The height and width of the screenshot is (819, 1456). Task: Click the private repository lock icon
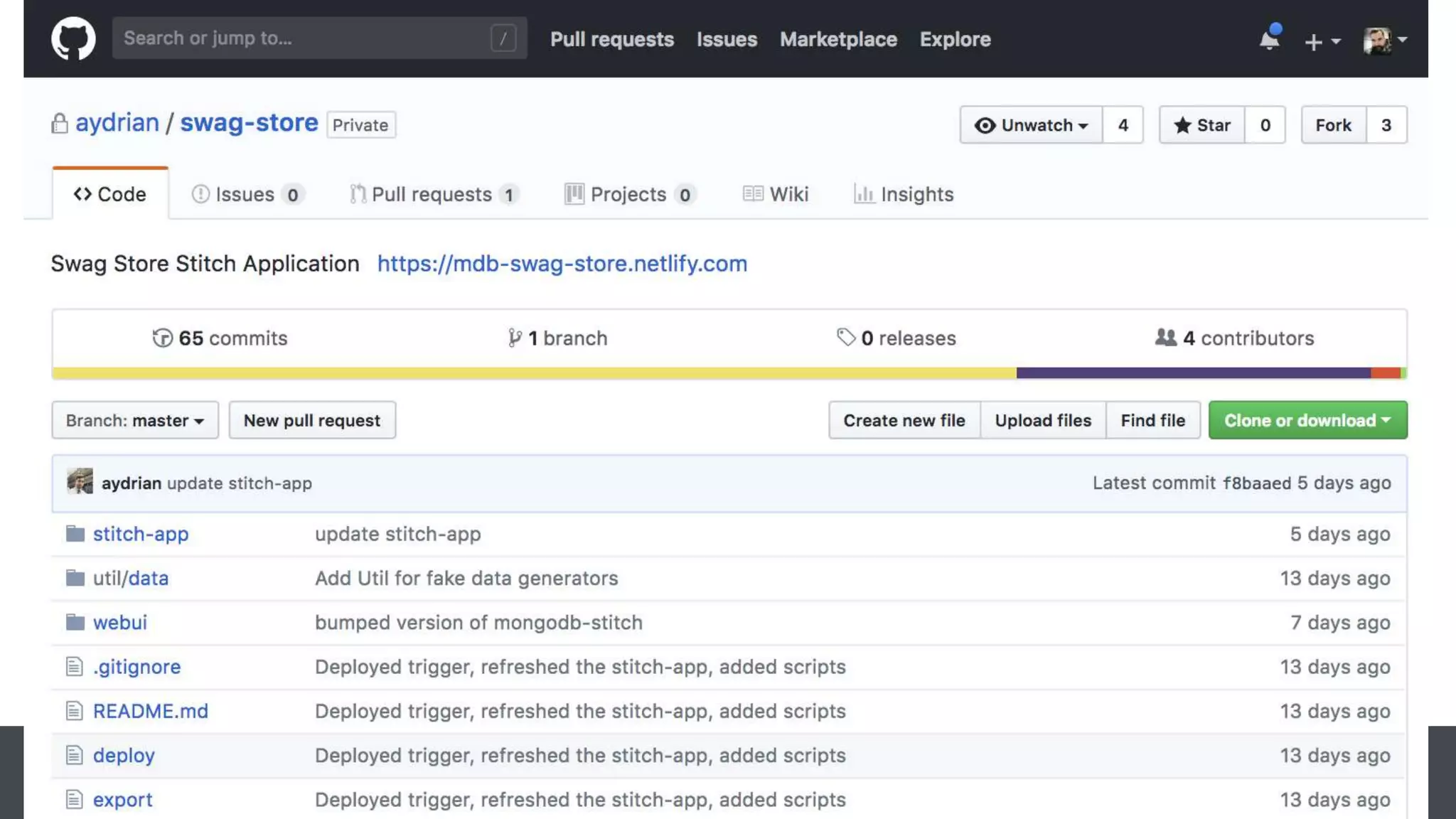(x=60, y=123)
